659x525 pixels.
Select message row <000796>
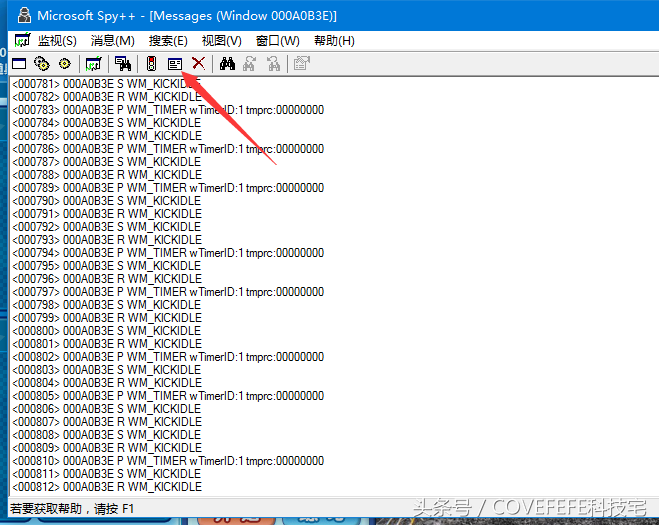[107, 279]
